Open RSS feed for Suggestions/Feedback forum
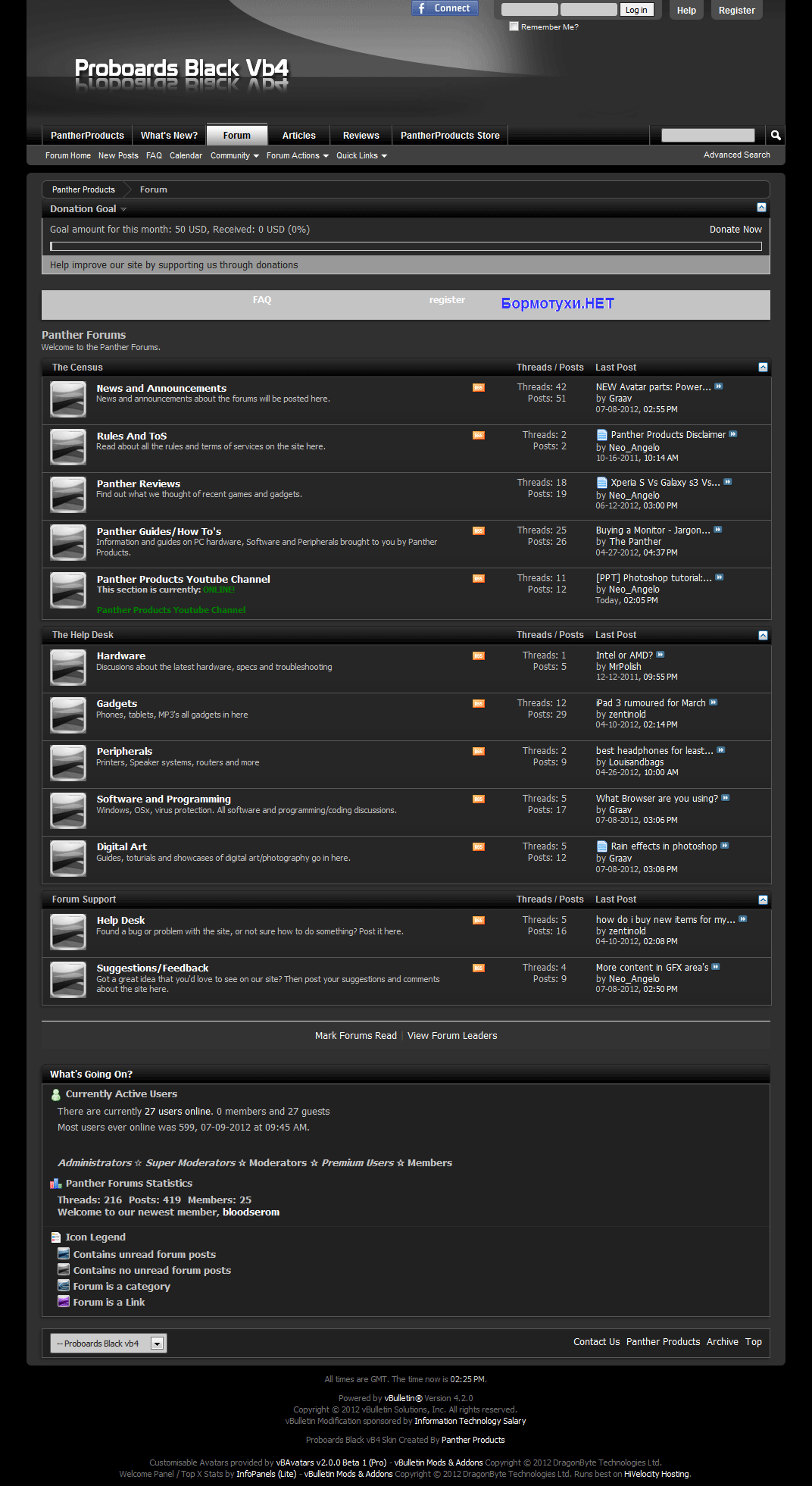Viewport: 812px width, 1486px height. pos(479,968)
